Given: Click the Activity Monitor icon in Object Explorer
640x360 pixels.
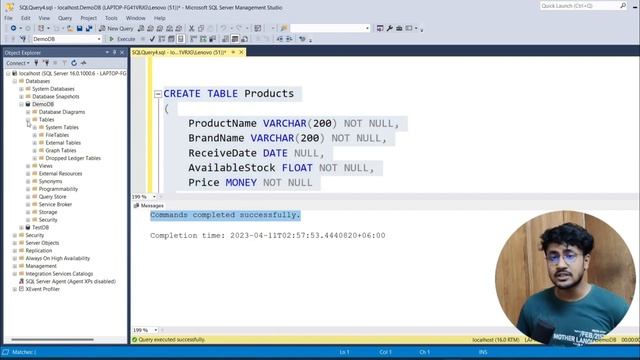Looking at the screenshot, I should [84, 63].
